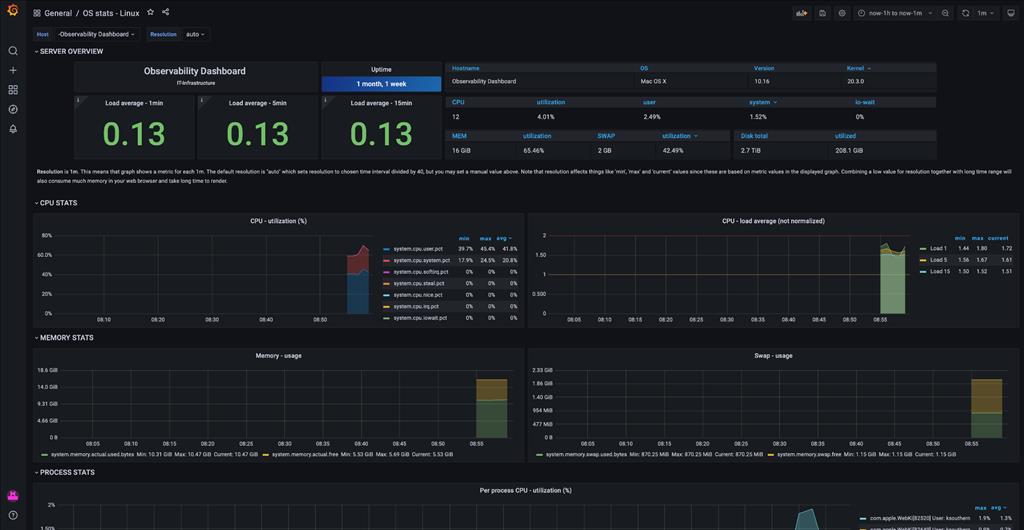Open the Search dashboards icon in sidebar
This screenshot has height=530, width=1024.
click(x=13, y=51)
